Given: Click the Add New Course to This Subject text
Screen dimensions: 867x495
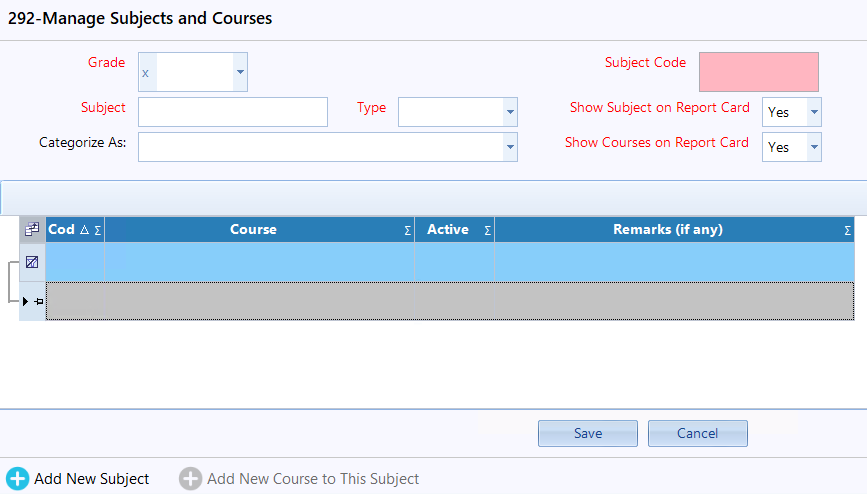Looking at the screenshot, I should pos(313,479).
